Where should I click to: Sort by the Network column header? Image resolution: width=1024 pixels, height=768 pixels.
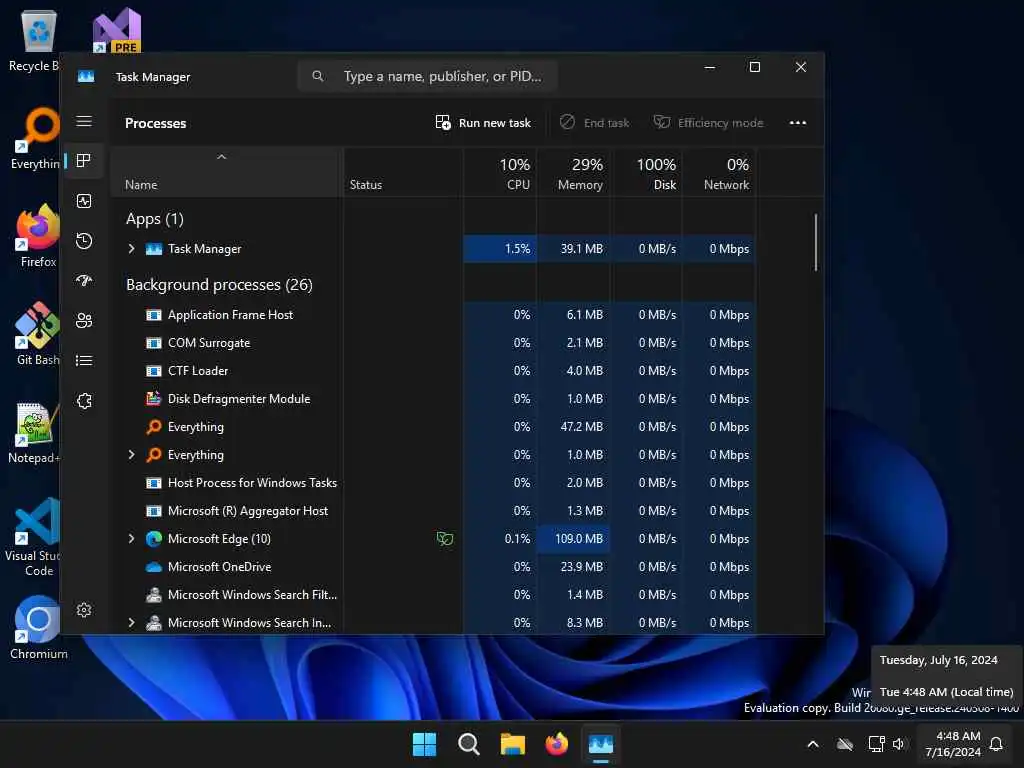pos(719,174)
